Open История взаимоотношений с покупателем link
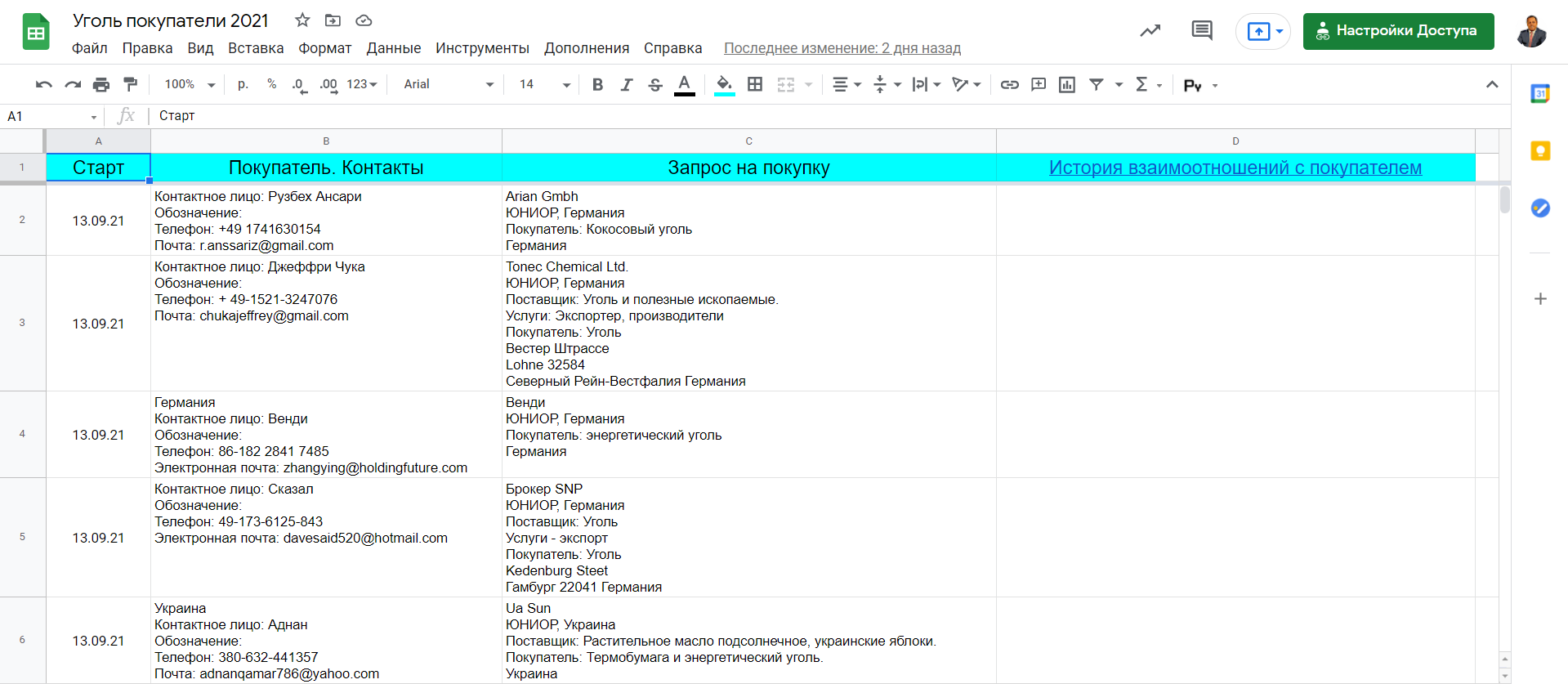This screenshot has height=684, width=1568. pos(1235,168)
